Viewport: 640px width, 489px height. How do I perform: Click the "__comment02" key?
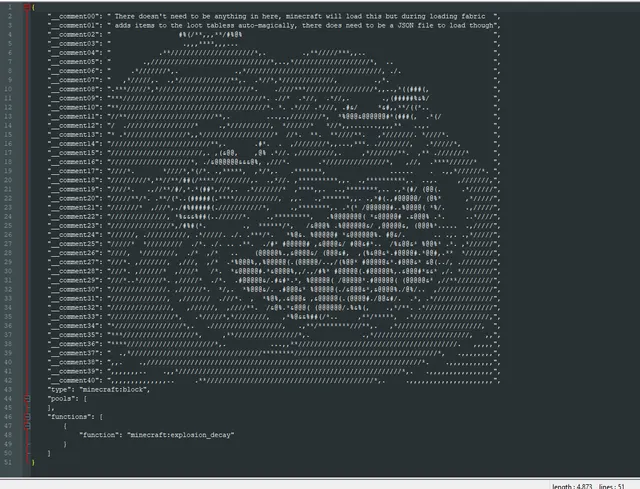click(x=73, y=34)
